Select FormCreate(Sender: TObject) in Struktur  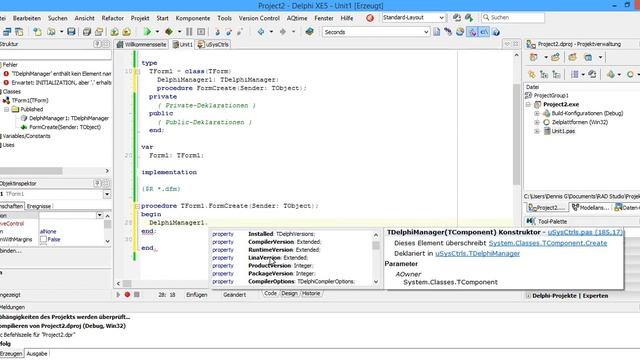point(65,127)
